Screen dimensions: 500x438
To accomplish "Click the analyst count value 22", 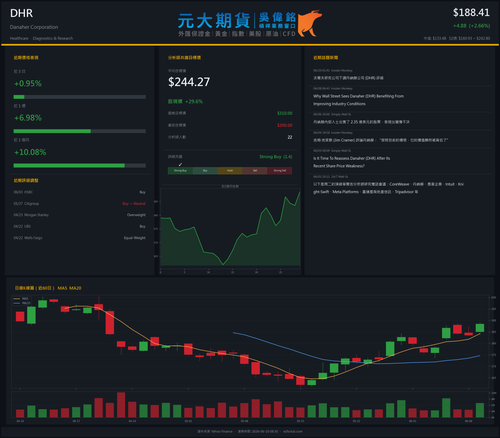I will coord(290,137).
